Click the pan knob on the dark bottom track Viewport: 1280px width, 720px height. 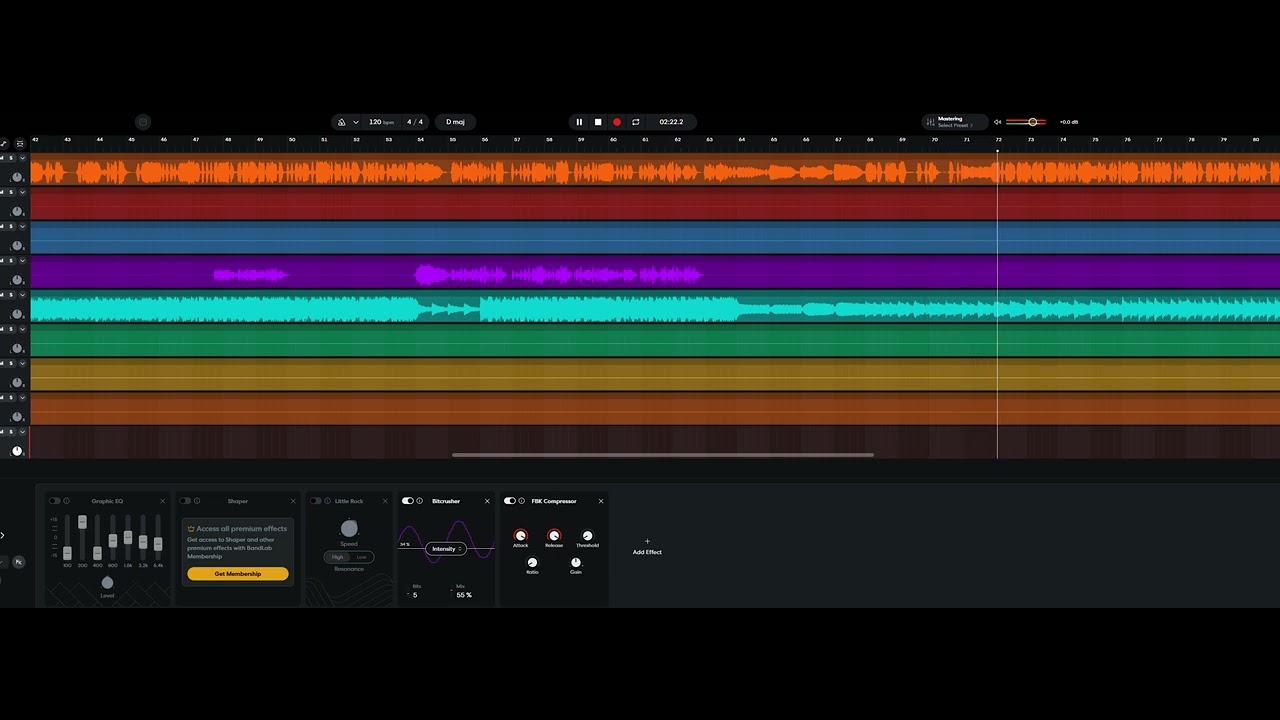(17, 451)
